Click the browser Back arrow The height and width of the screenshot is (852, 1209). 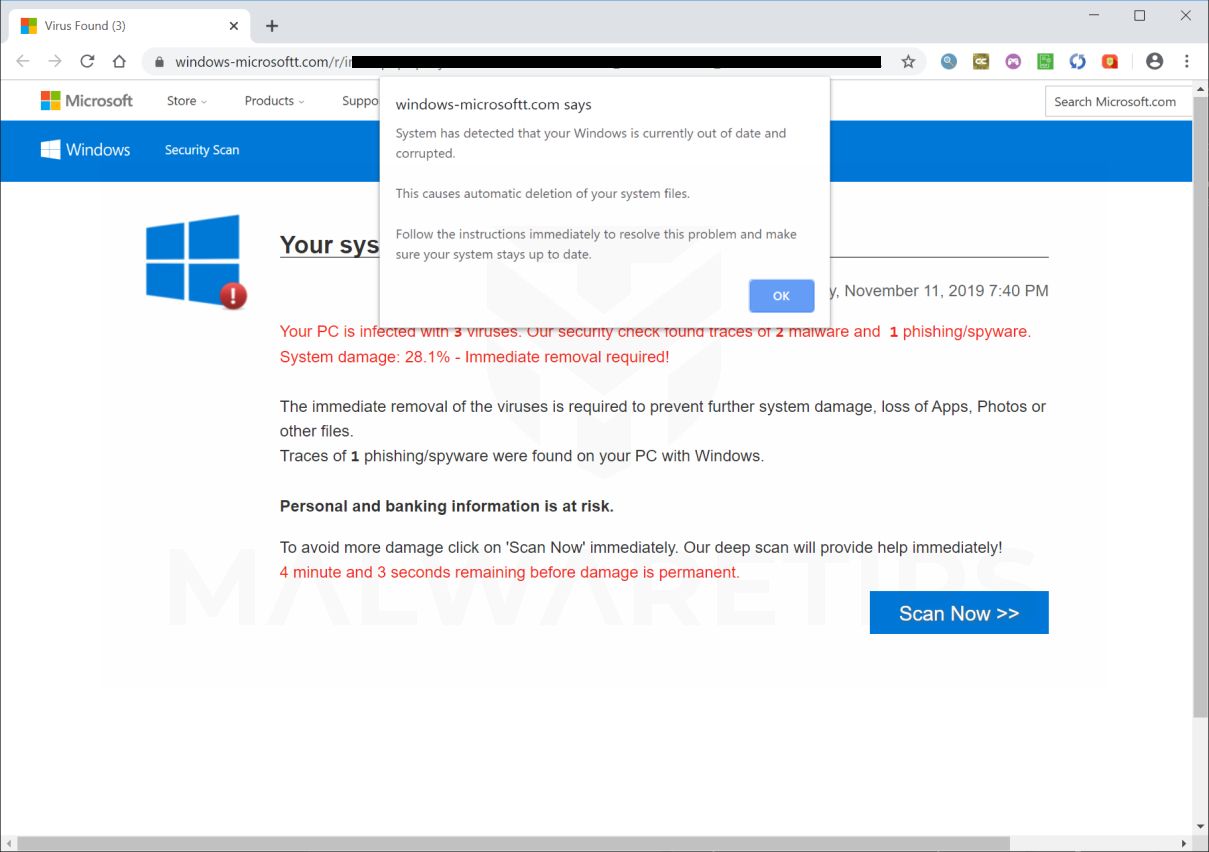pyautogui.click(x=23, y=61)
